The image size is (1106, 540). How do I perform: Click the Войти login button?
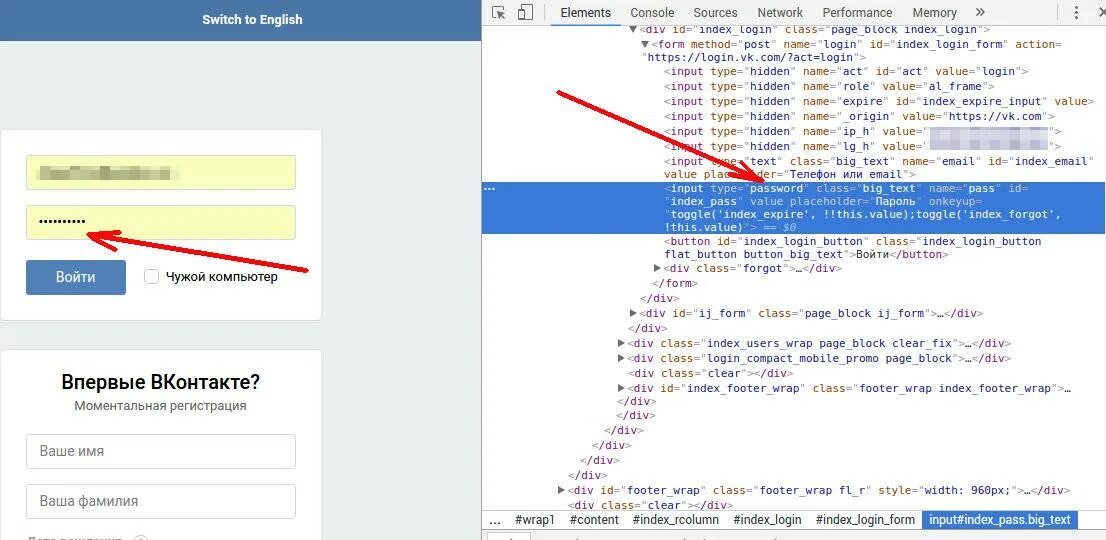pos(76,277)
